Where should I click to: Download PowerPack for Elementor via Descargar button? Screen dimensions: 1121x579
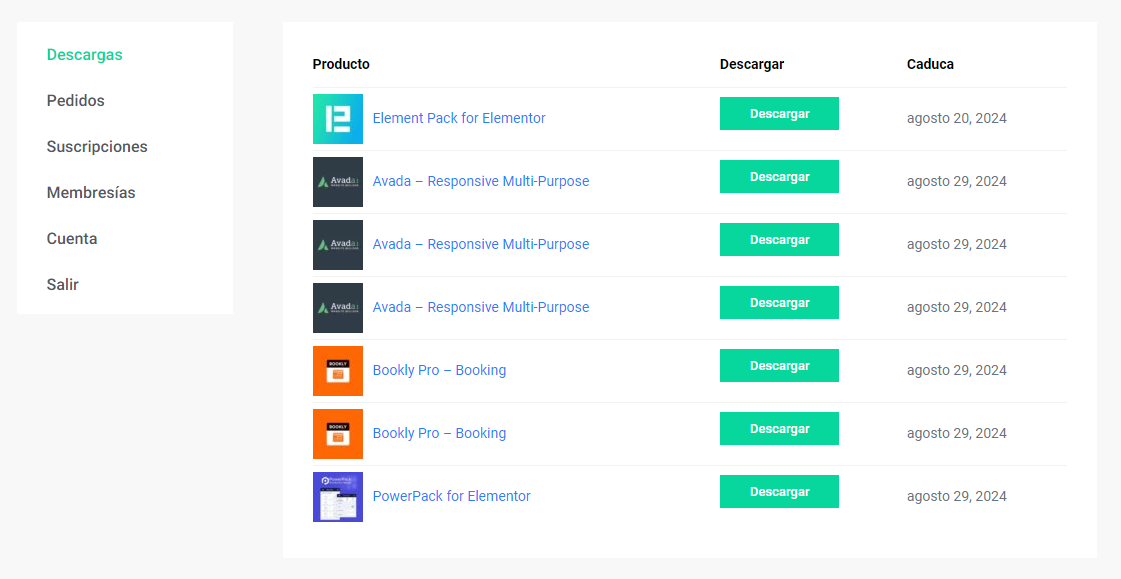pos(779,492)
